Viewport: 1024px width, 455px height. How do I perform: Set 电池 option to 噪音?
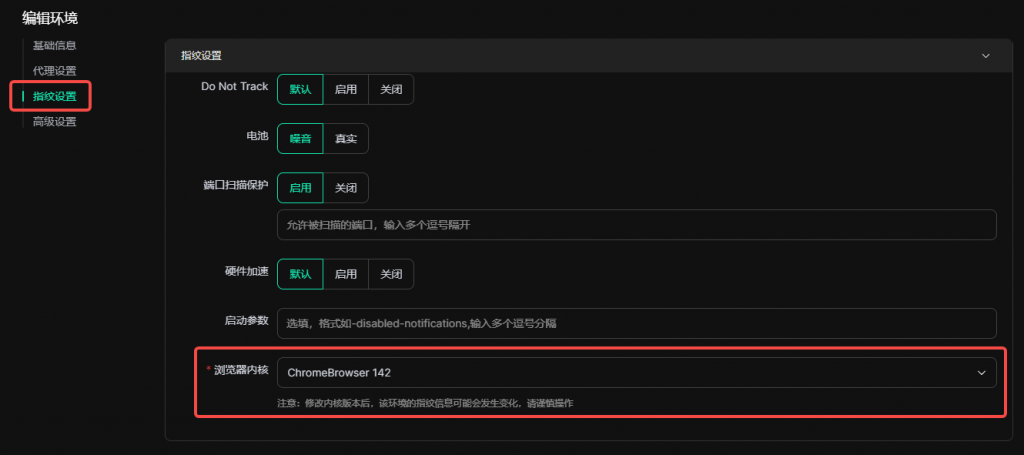[x=300, y=139]
